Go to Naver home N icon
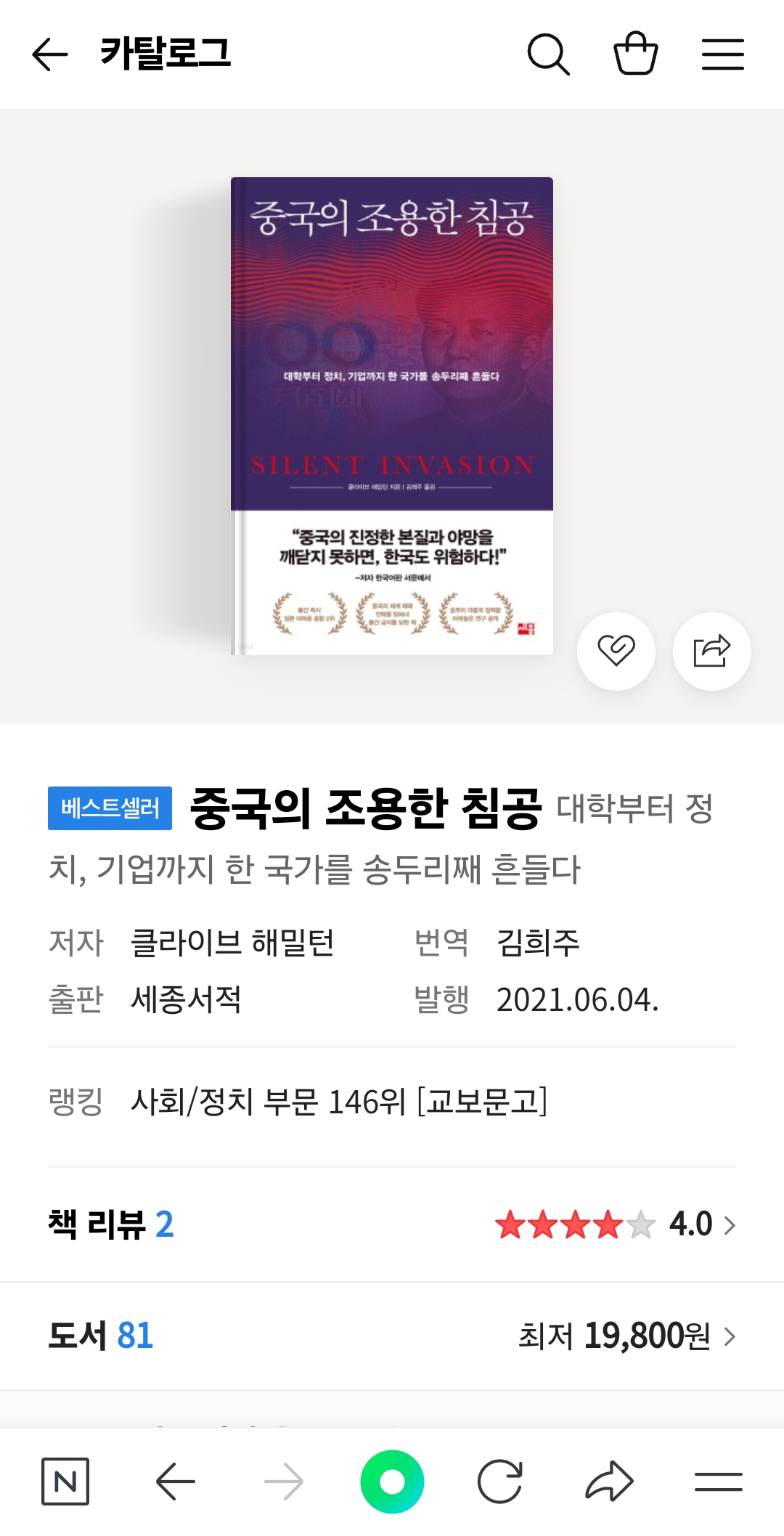 [x=65, y=1482]
